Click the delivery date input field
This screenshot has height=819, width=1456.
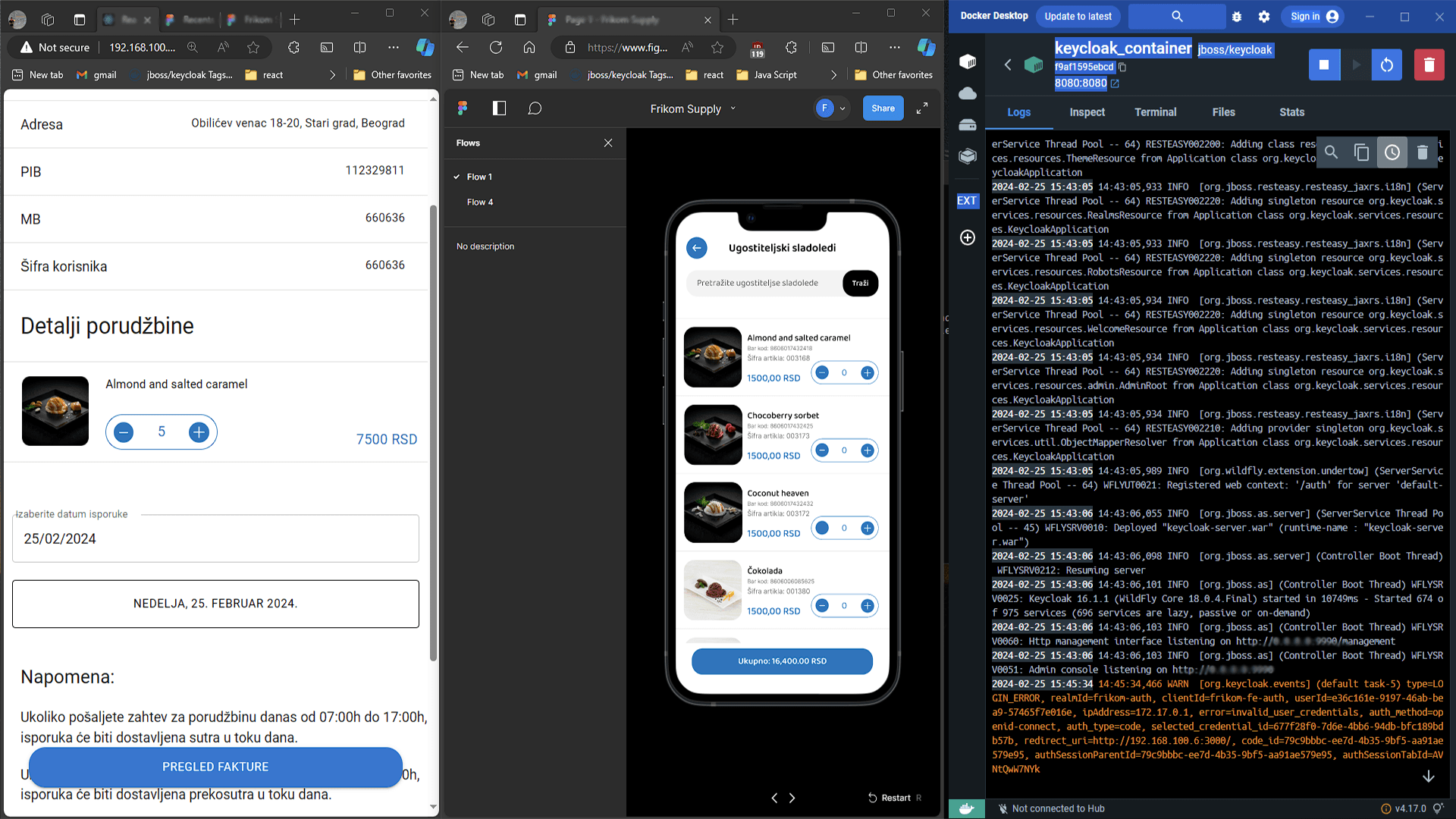215,539
